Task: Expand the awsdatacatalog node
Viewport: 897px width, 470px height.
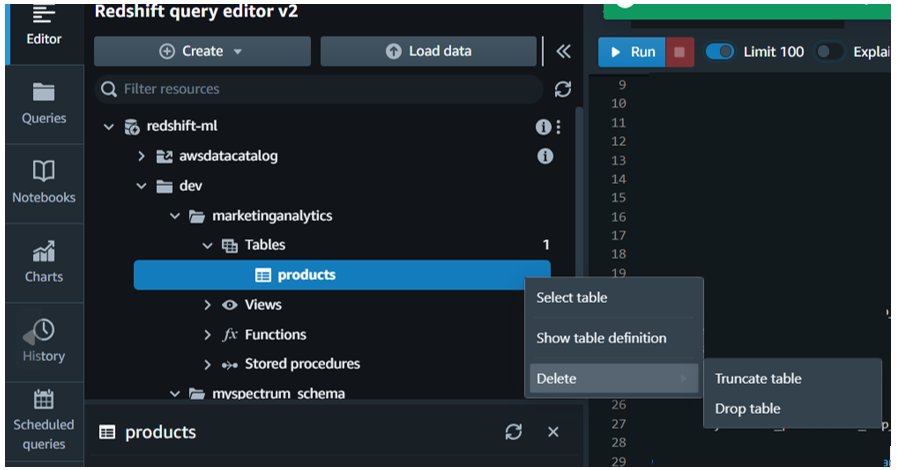Action: (x=141, y=156)
